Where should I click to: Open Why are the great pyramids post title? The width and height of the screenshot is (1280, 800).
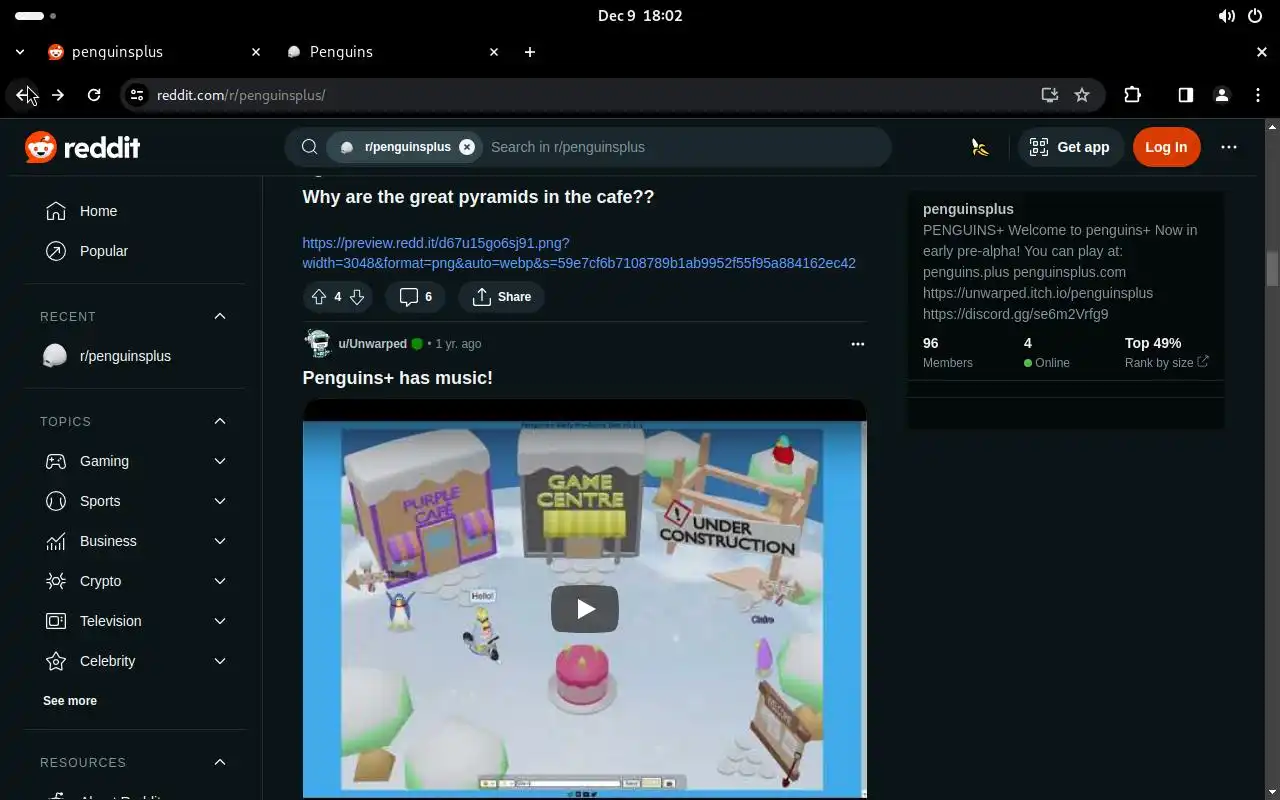point(478,197)
